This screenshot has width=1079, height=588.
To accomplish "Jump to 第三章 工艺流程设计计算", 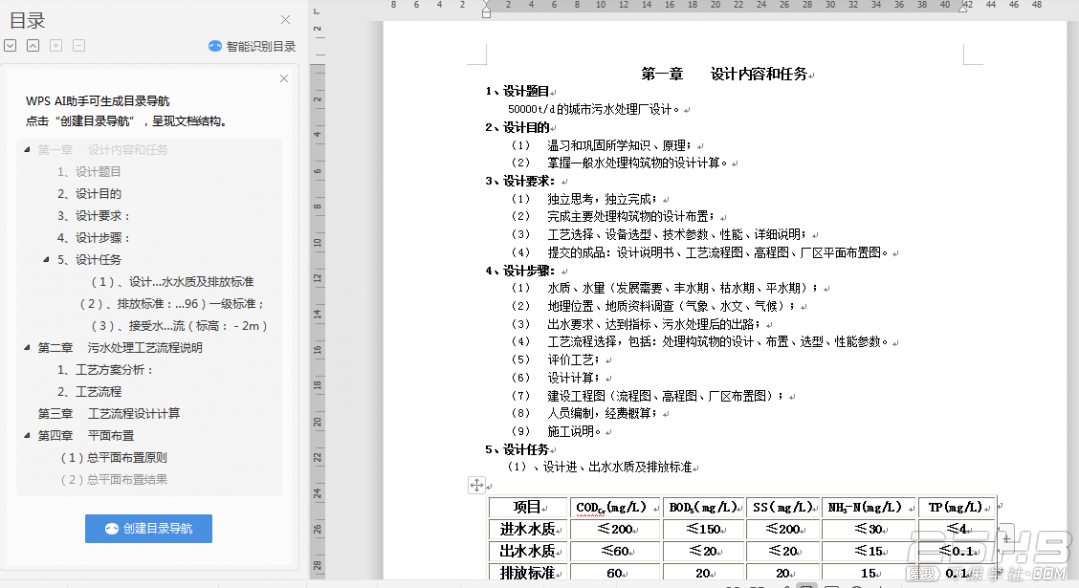I will coord(109,414).
